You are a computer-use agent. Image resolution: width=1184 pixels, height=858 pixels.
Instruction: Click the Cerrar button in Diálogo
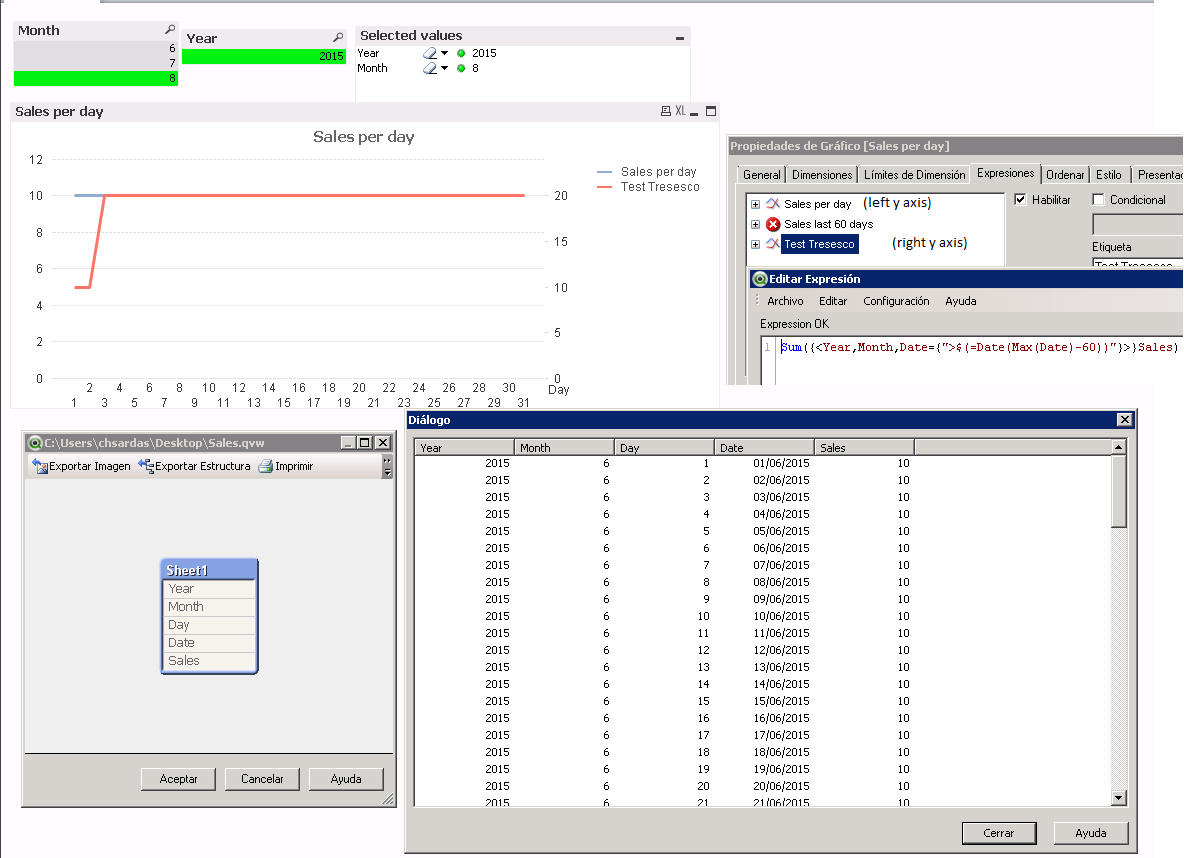tap(997, 833)
